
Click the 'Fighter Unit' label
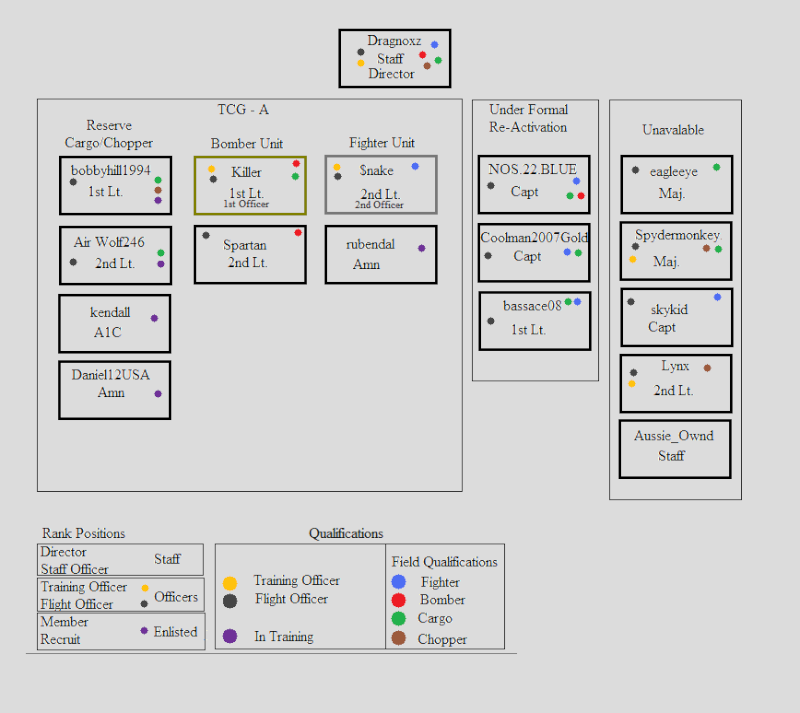(x=382, y=143)
